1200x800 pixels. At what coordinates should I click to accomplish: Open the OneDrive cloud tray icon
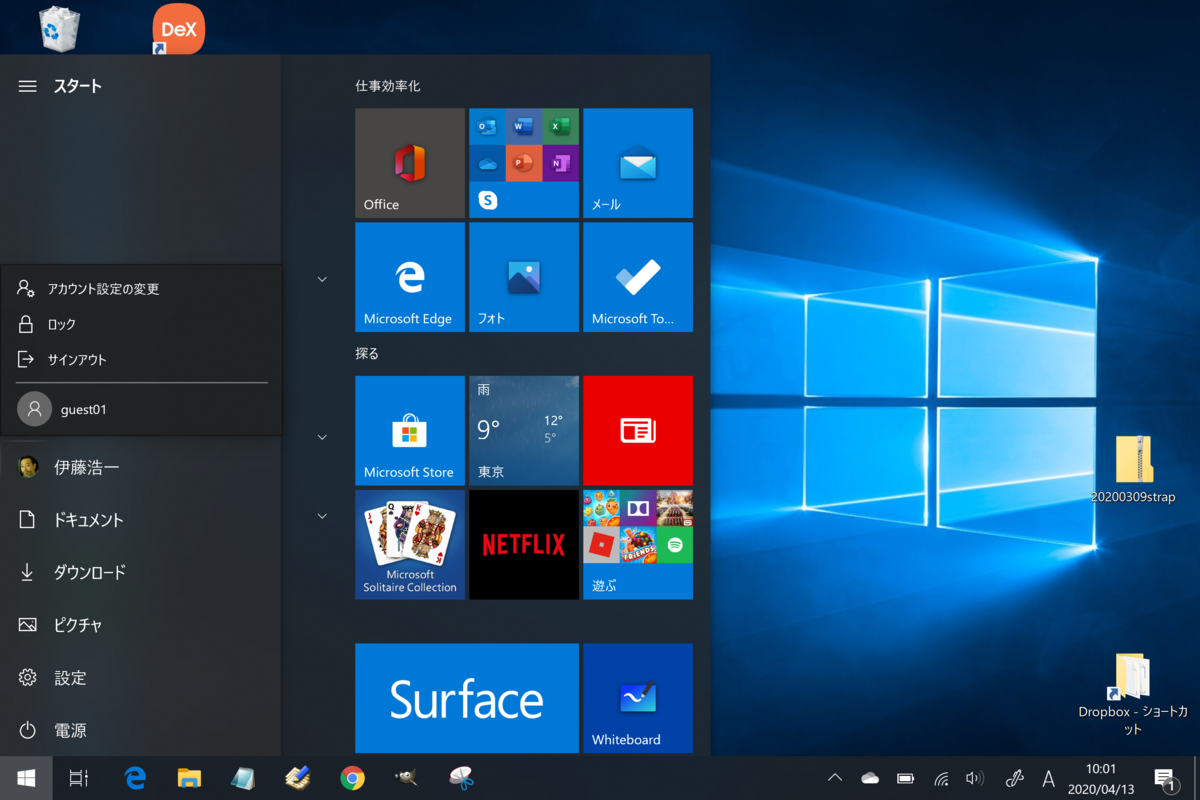pos(870,778)
